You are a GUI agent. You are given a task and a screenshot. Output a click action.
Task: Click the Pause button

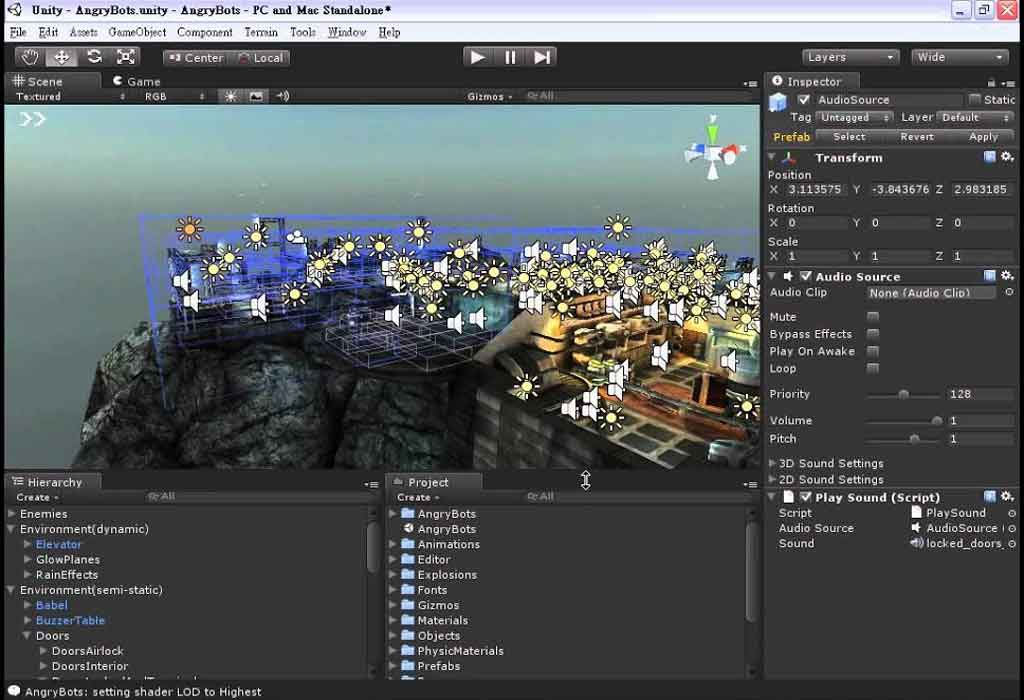(x=510, y=57)
